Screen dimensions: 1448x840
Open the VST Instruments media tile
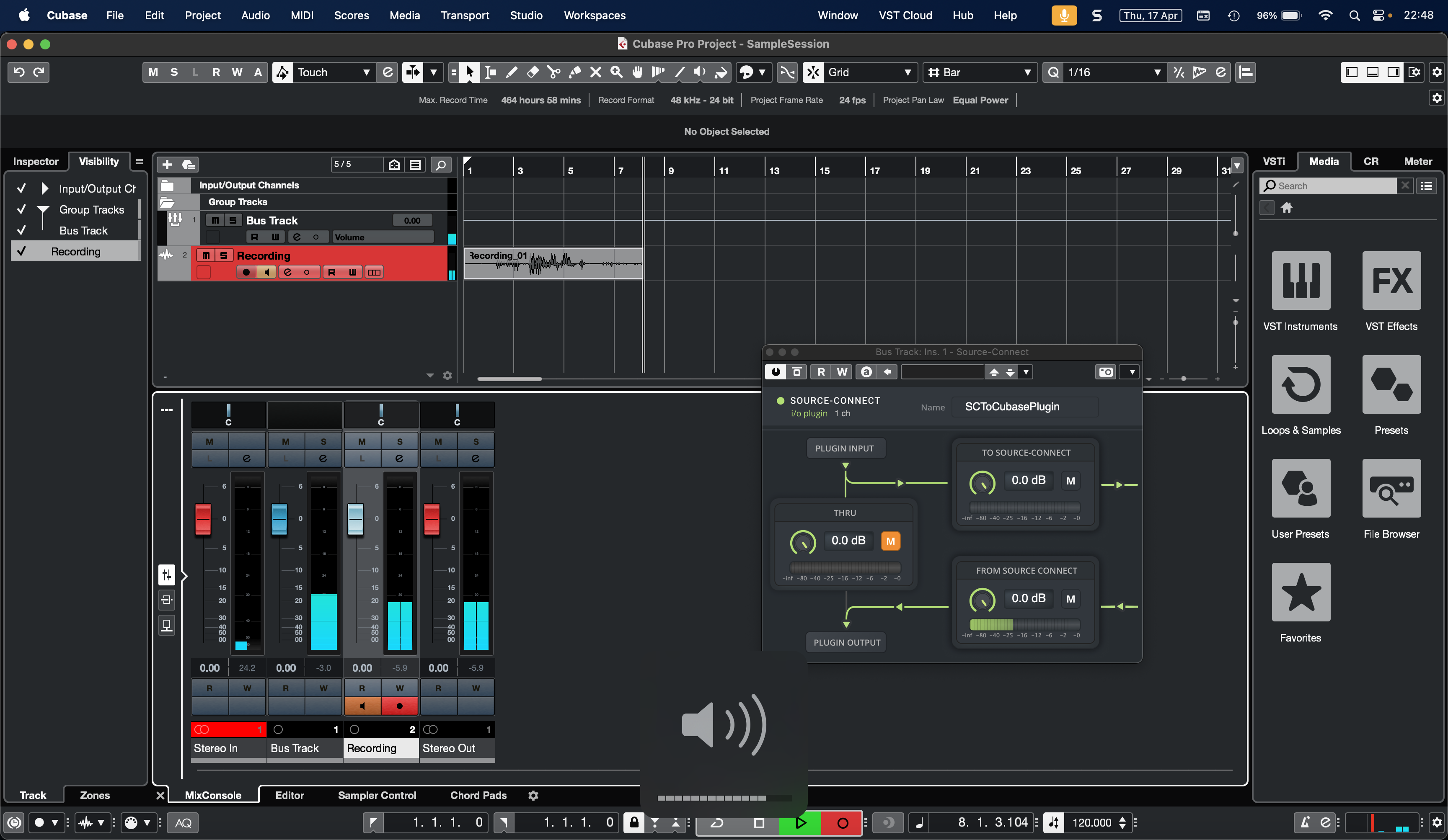1301,280
